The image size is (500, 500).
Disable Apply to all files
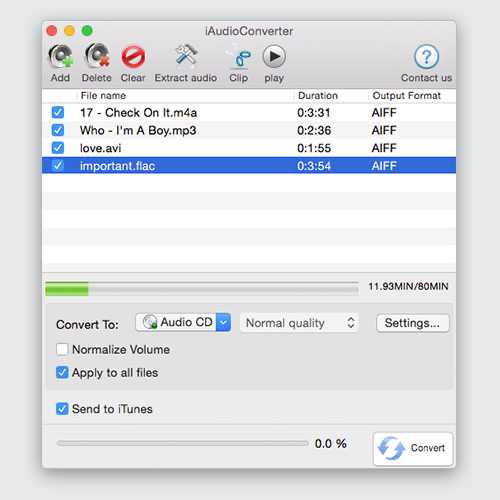click(x=62, y=372)
